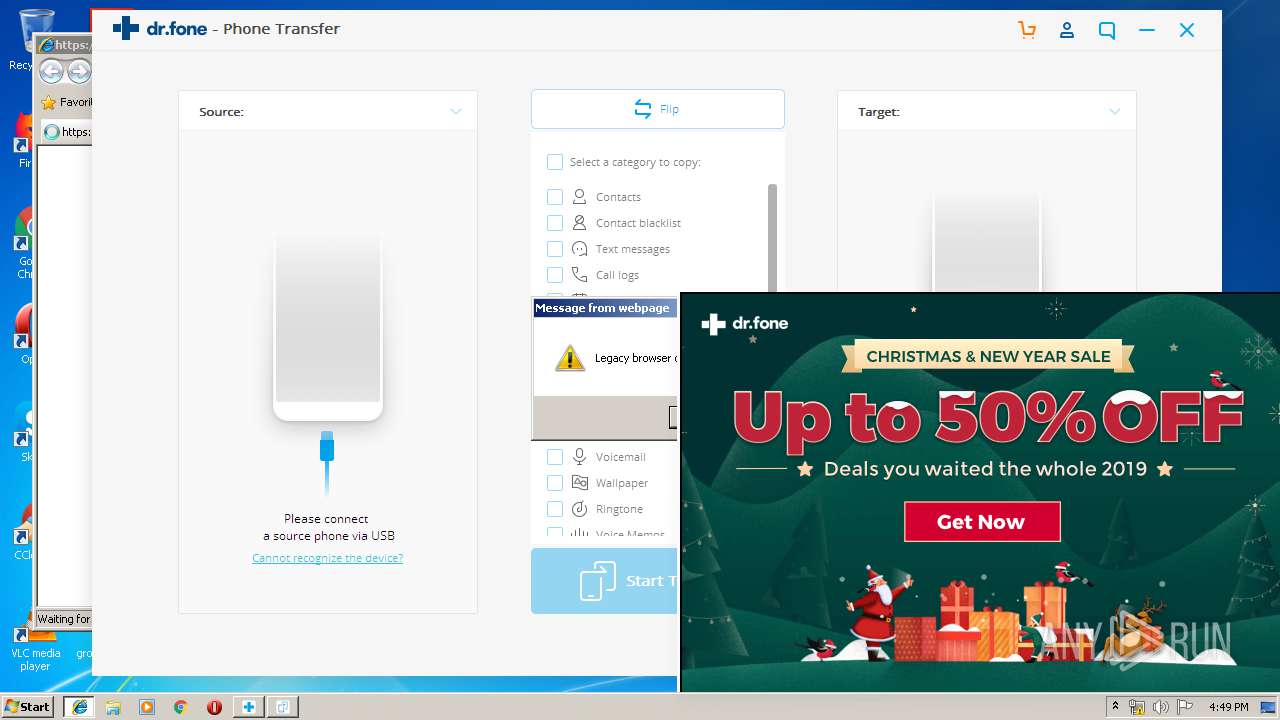The image size is (1280, 720).
Task: Click Get Now on the sale banner
Action: [981, 521]
